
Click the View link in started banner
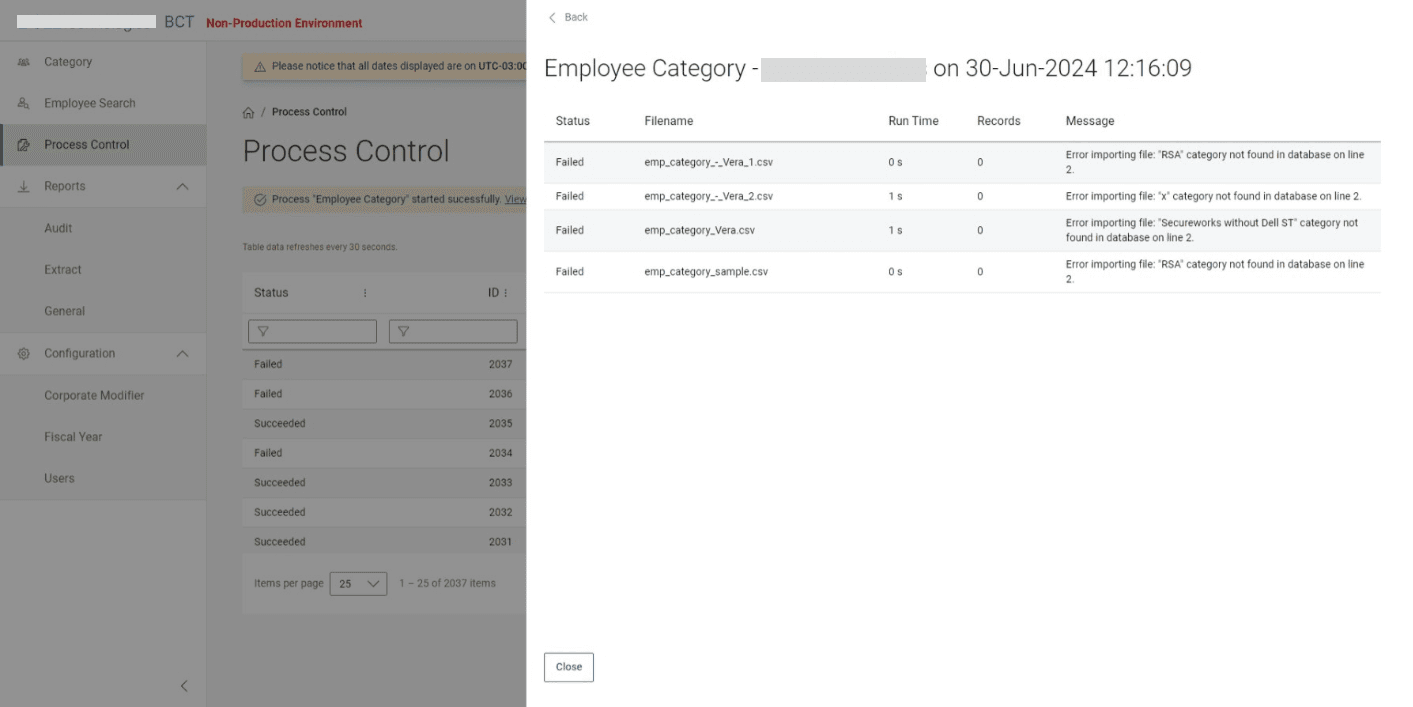pyautogui.click(x=515, y=199)
